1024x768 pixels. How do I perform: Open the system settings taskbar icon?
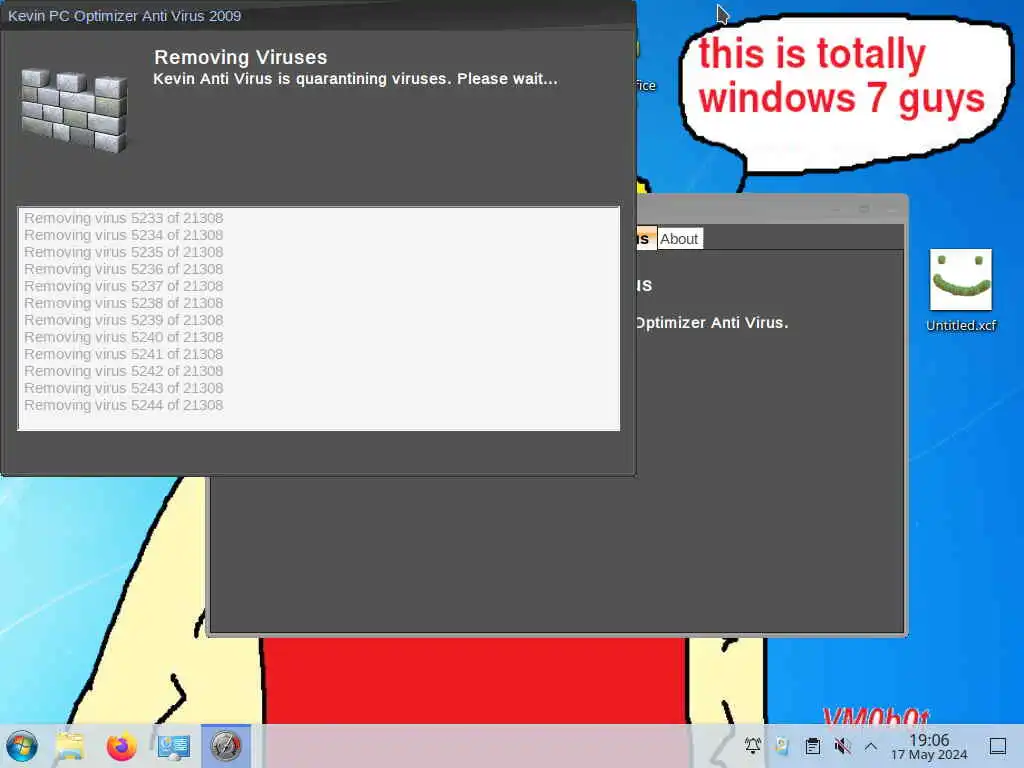(173, 746)
